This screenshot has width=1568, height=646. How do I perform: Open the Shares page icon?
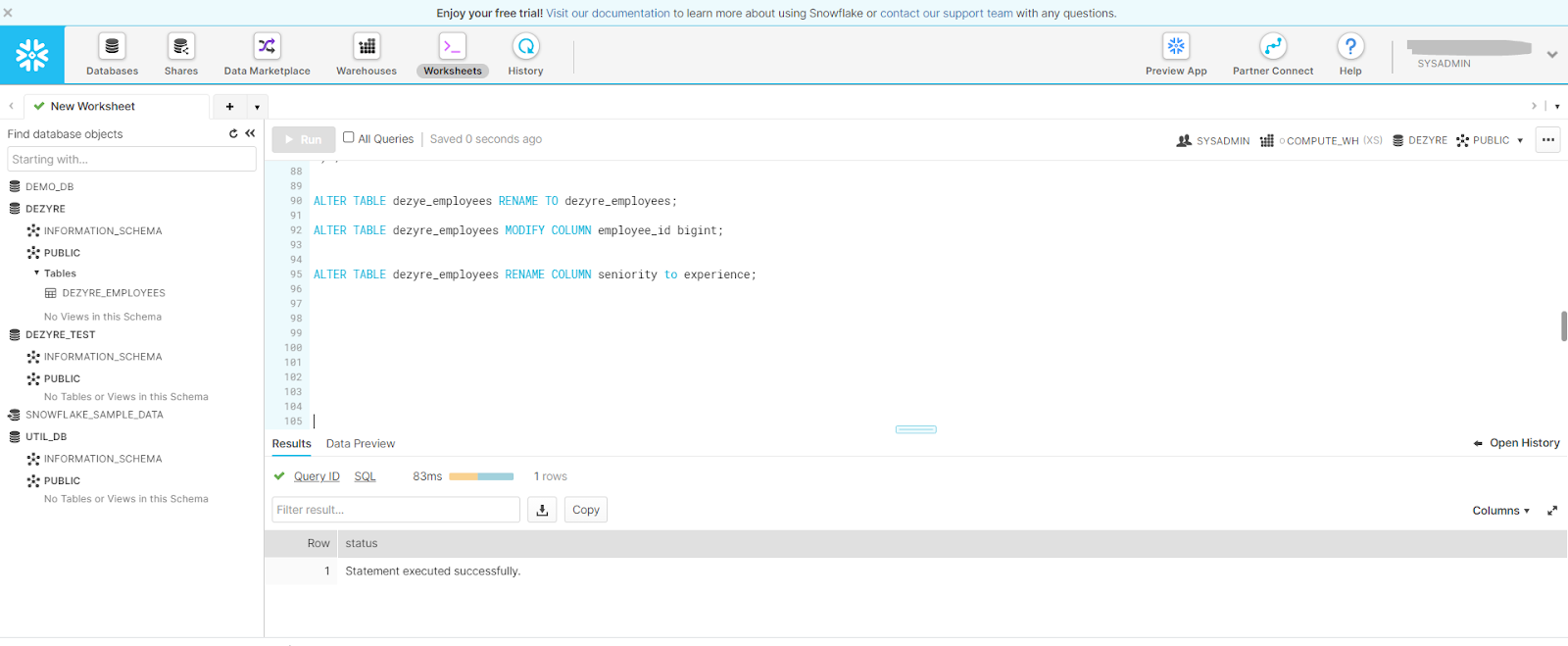point(181,46)
